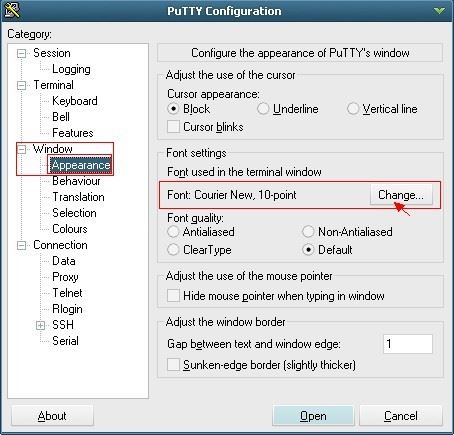This screenshot has height=435, width=454.
Task: Go to the Behaviour settings
Action: [76, 181]
